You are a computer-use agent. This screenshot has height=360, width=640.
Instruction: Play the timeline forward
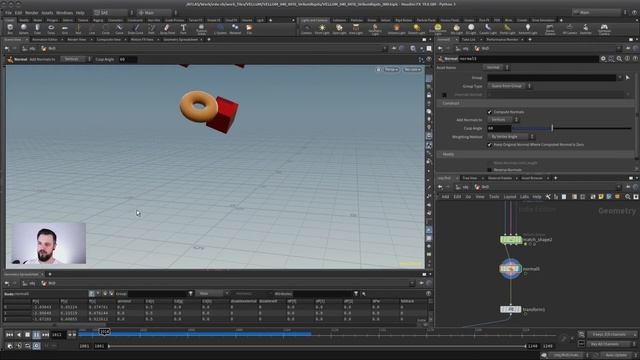(36, 335)
